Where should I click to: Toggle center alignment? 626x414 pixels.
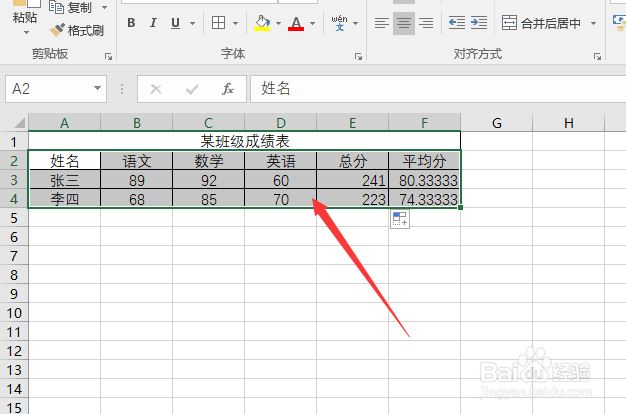pos(404,23)
